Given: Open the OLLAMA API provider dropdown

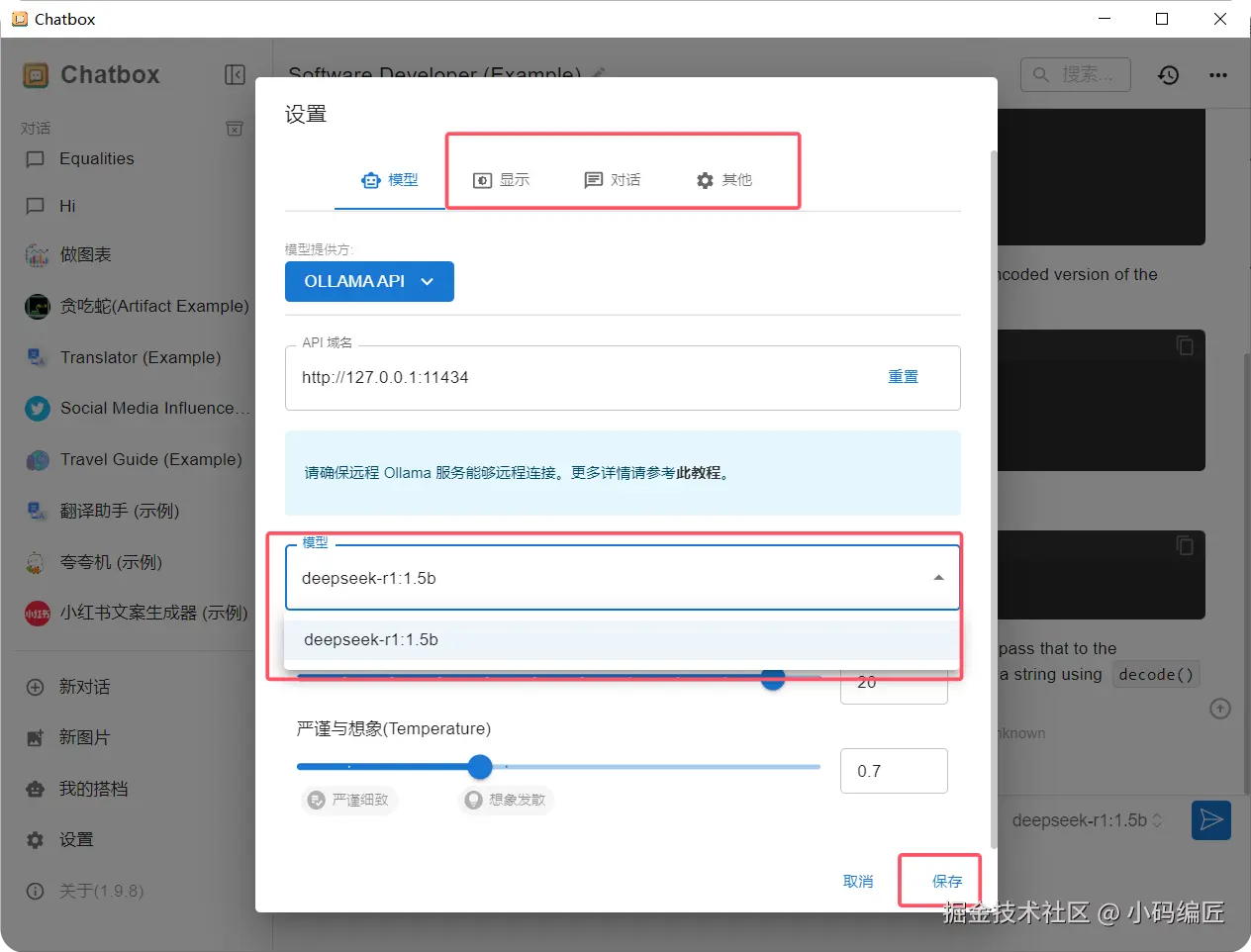Looking at the screenshot, I should [x=369, y=281].
